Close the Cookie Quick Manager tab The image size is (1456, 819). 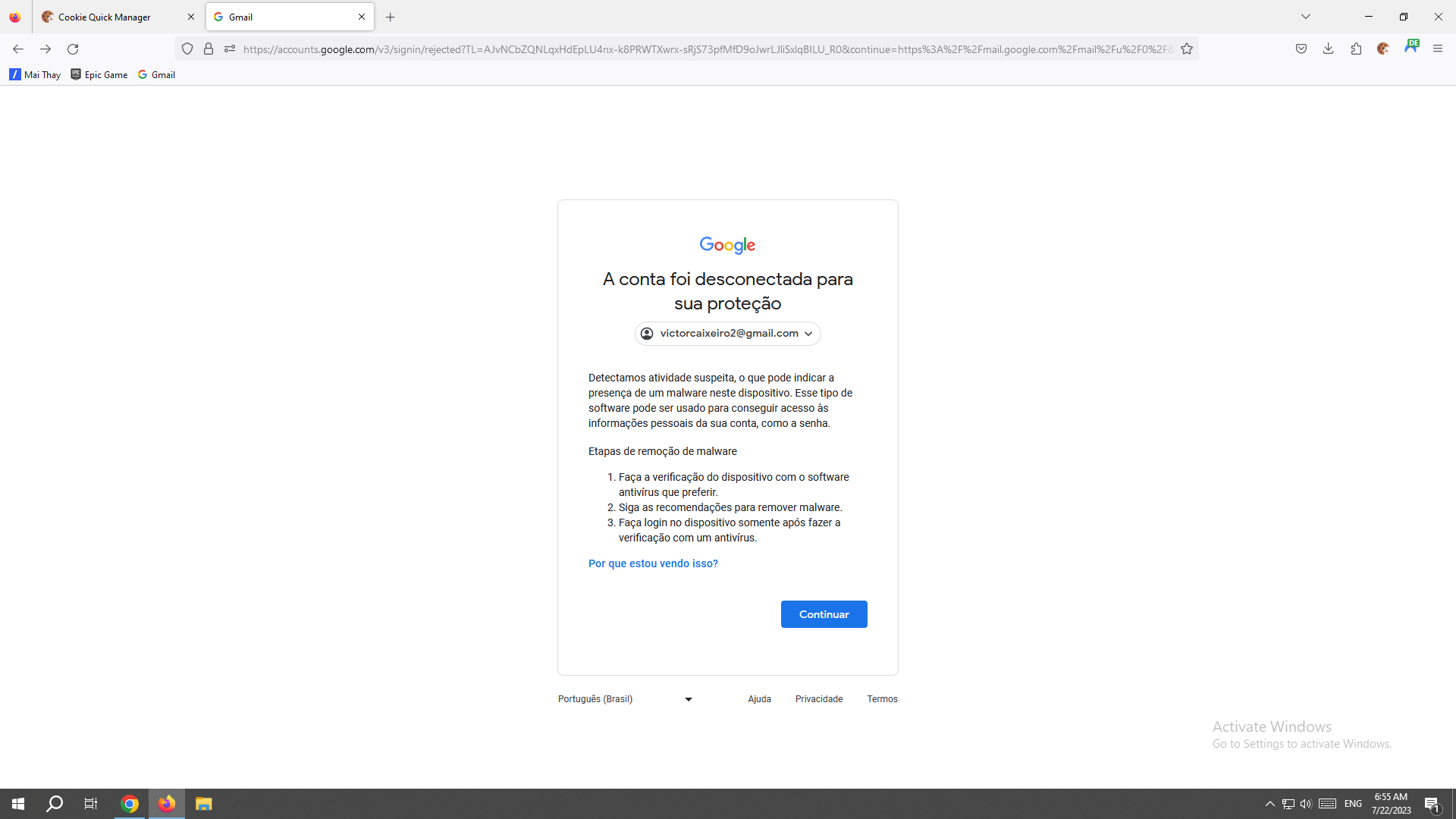click(191, 17)
